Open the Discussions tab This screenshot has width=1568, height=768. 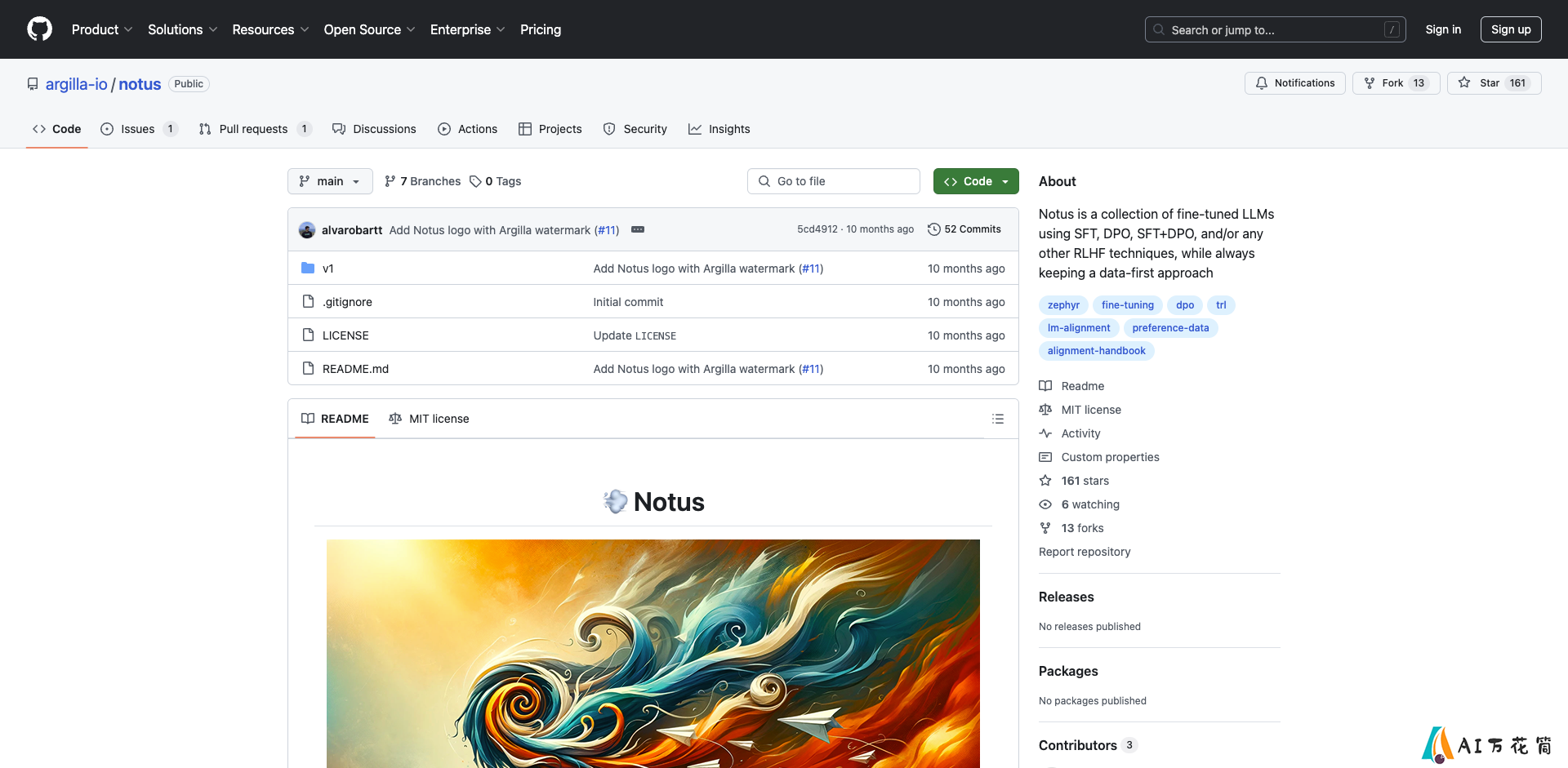coord(374,129)
